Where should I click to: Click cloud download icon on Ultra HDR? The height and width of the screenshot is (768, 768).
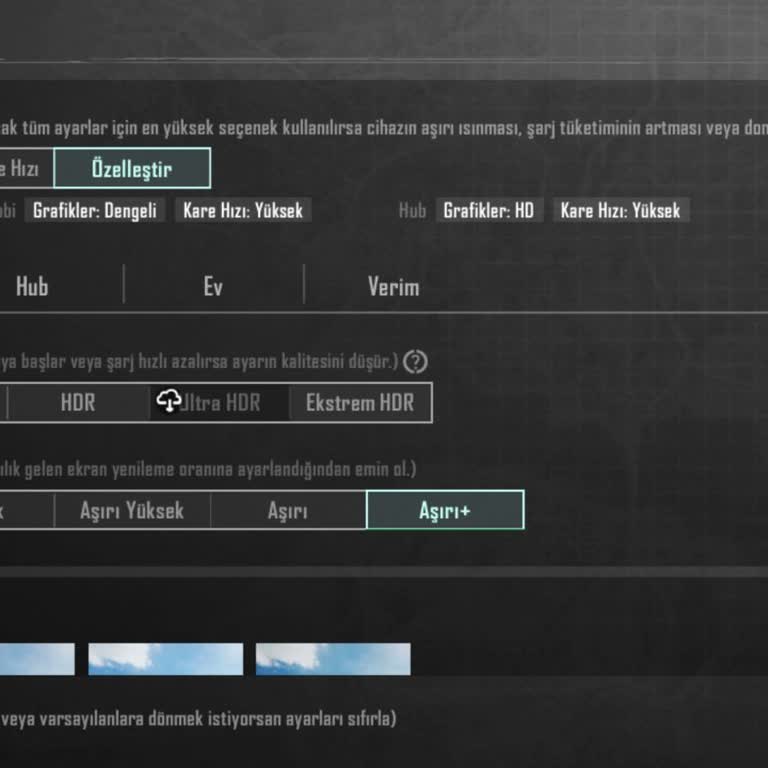click(168, 400)
